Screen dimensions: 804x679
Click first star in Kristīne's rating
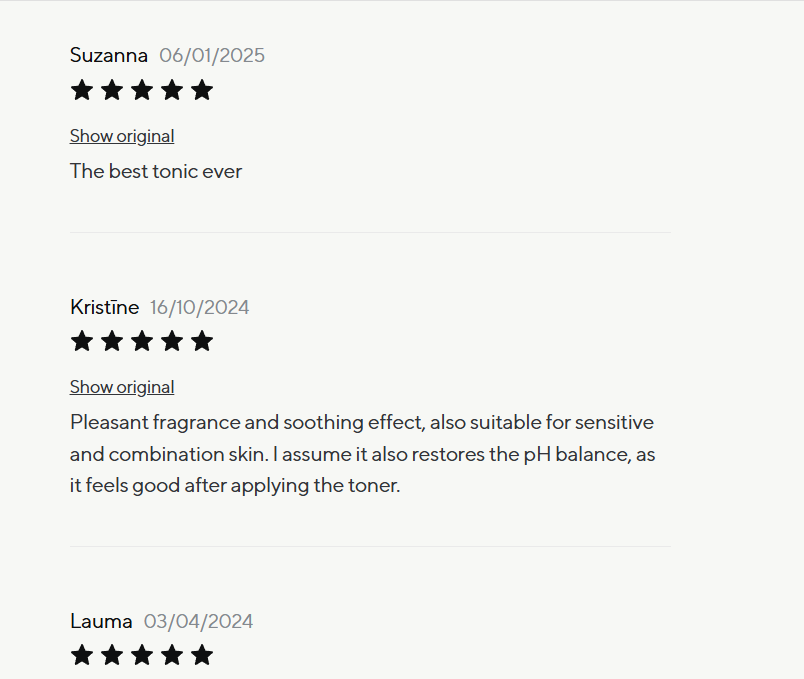click(x=82, y=342)
